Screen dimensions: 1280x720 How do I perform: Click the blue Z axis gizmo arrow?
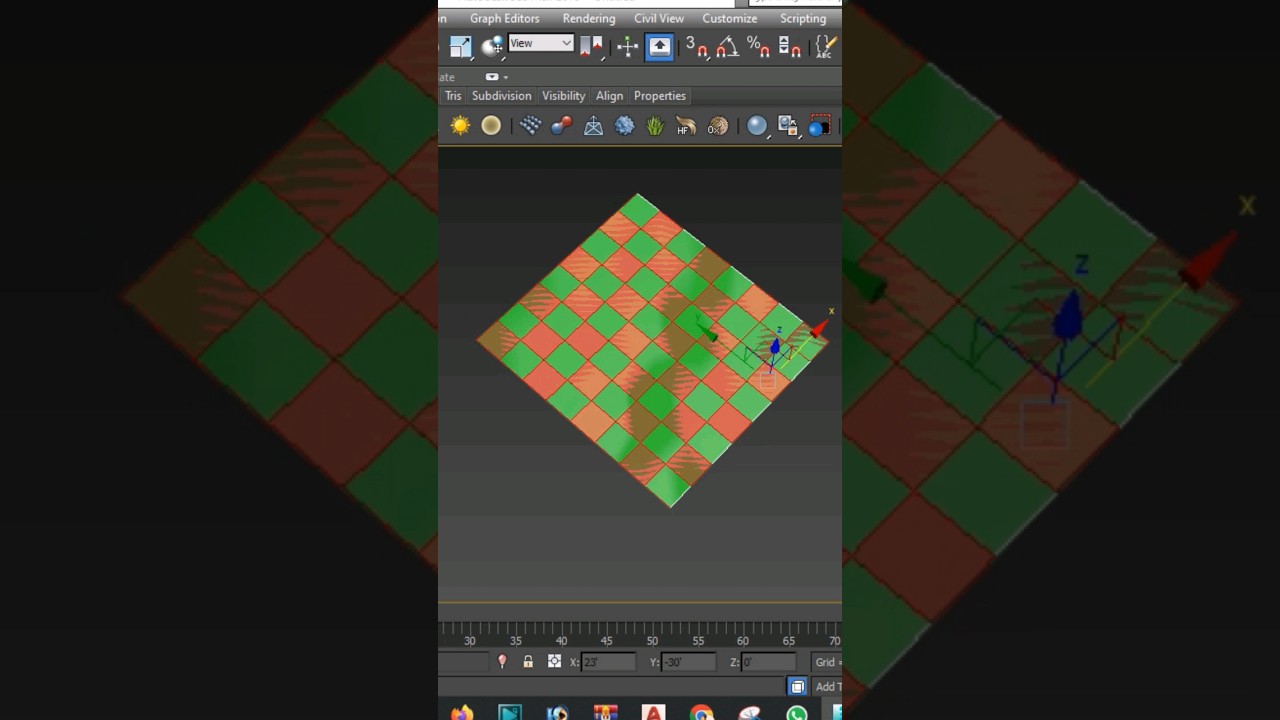(774, 346)
